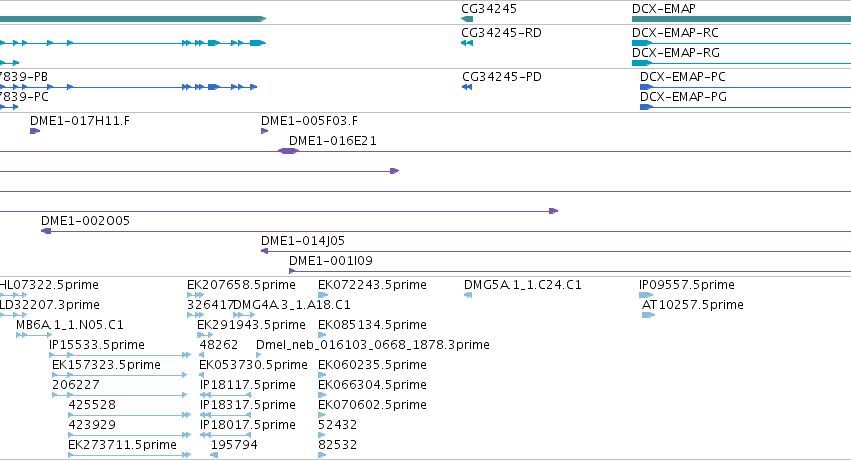Click the 195794 feature label
This screenshot has width=851, height=460.
[x=234, y=445]
